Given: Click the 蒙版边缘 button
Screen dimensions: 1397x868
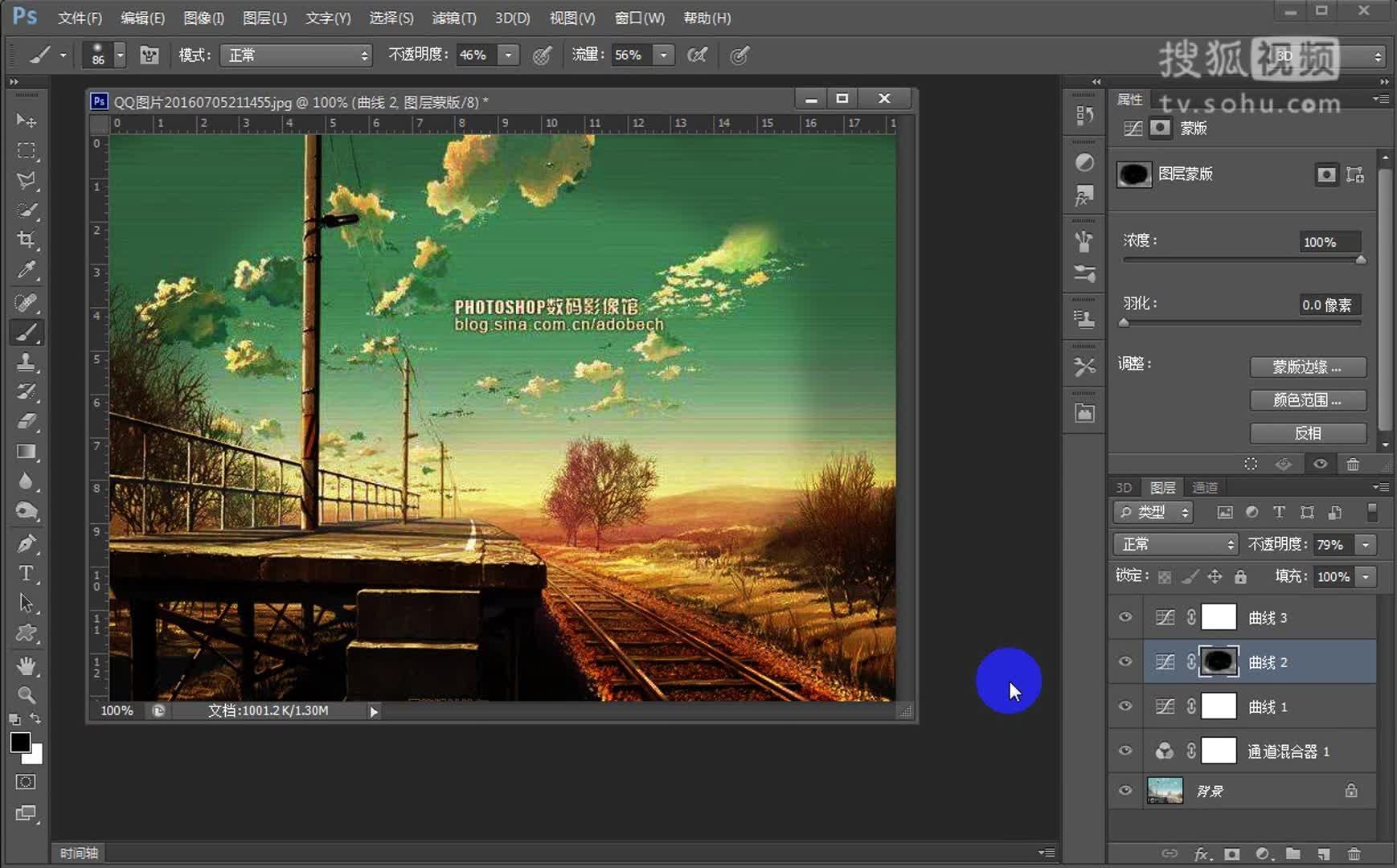Looking at the screenshot, I should 1307,367.
